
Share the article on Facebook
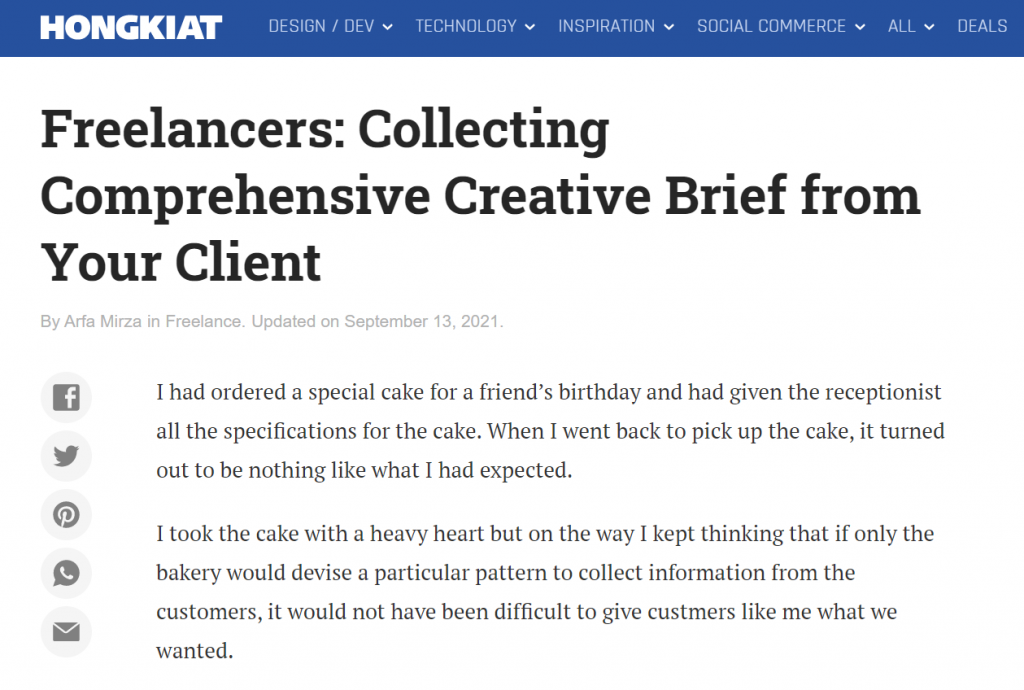click(x=66, y=398)
